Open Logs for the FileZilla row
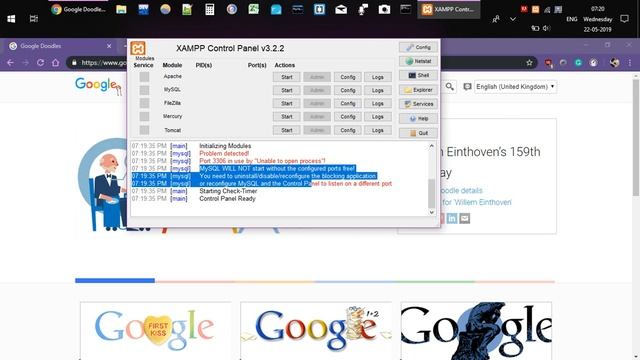 pos(378,104)
